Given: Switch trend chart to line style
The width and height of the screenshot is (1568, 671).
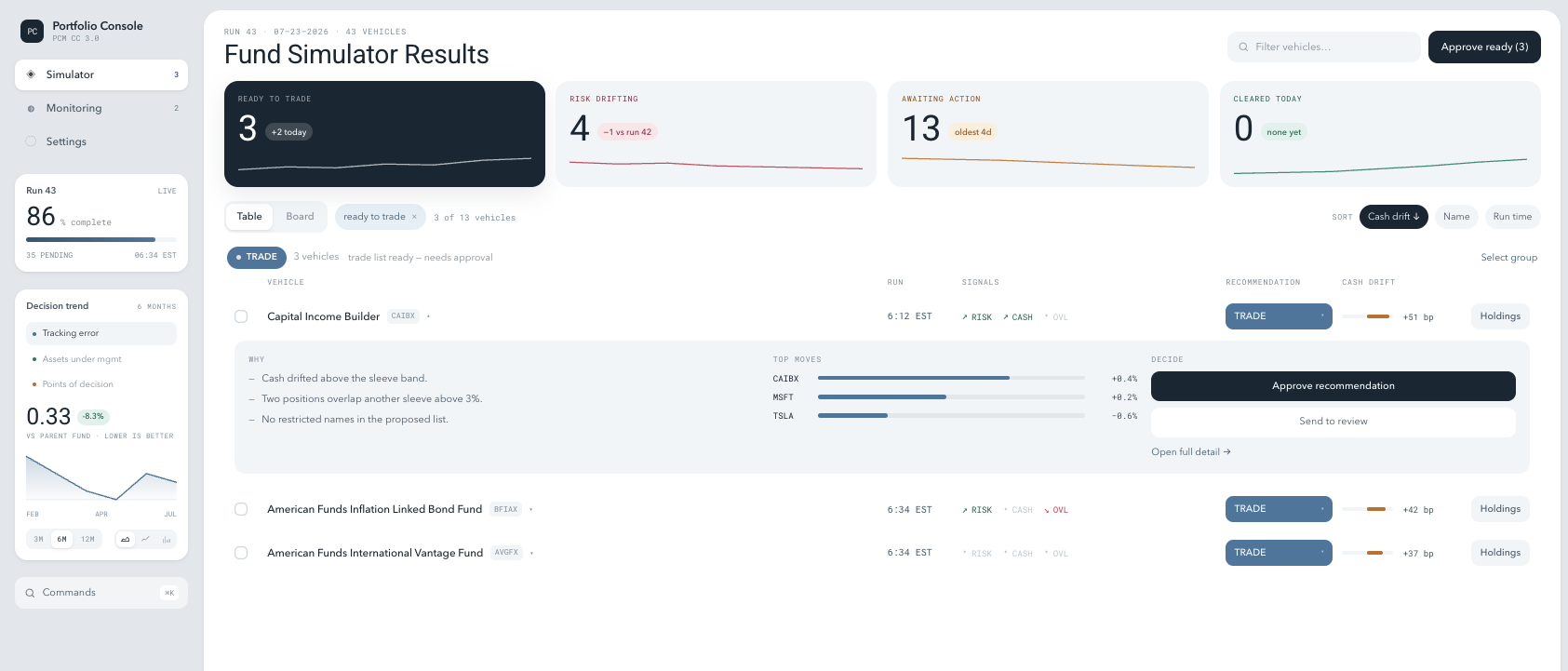Looking at the screenshot, I should click(146, 539).
